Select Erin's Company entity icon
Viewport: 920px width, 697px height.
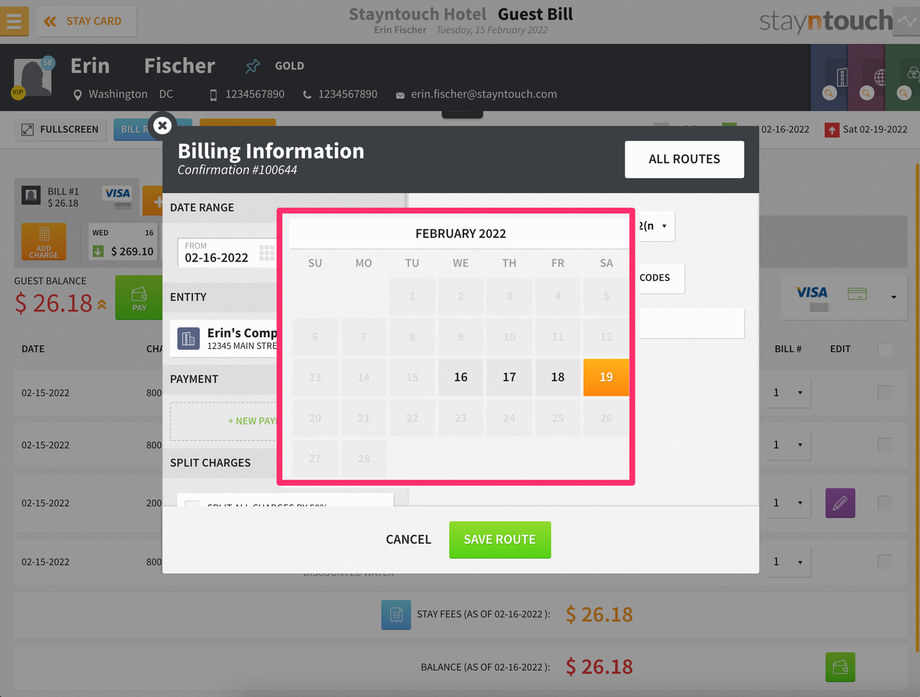coord(188,339)
